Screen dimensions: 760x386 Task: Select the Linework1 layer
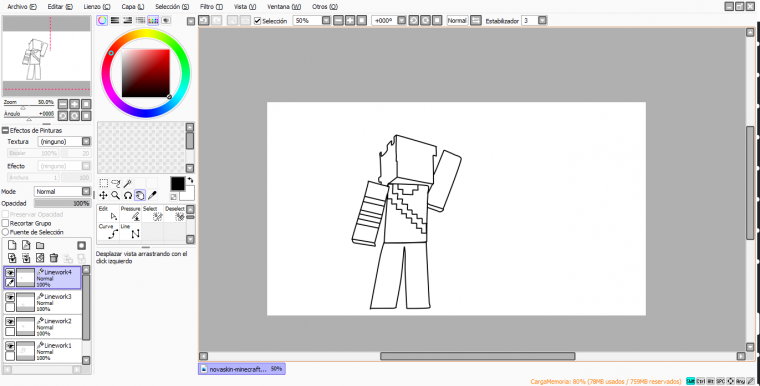pos(43,351)
